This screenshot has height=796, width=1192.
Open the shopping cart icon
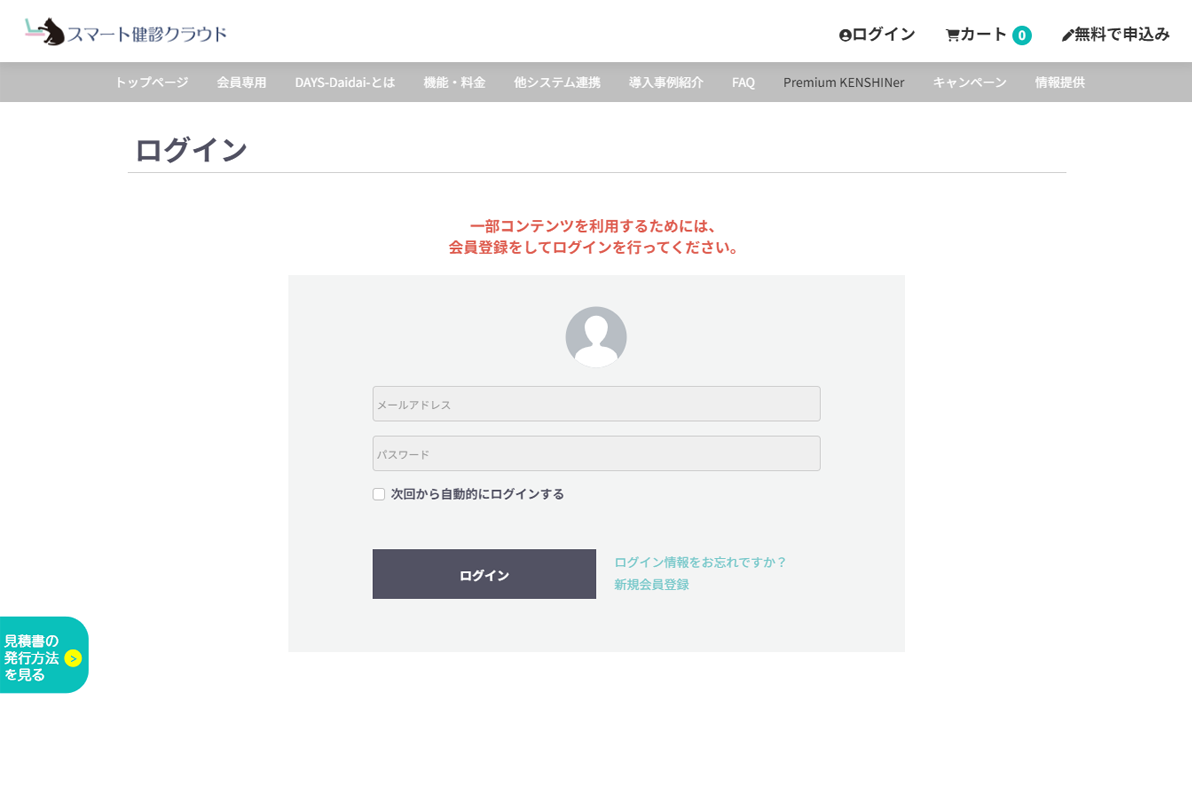(952, 35)
